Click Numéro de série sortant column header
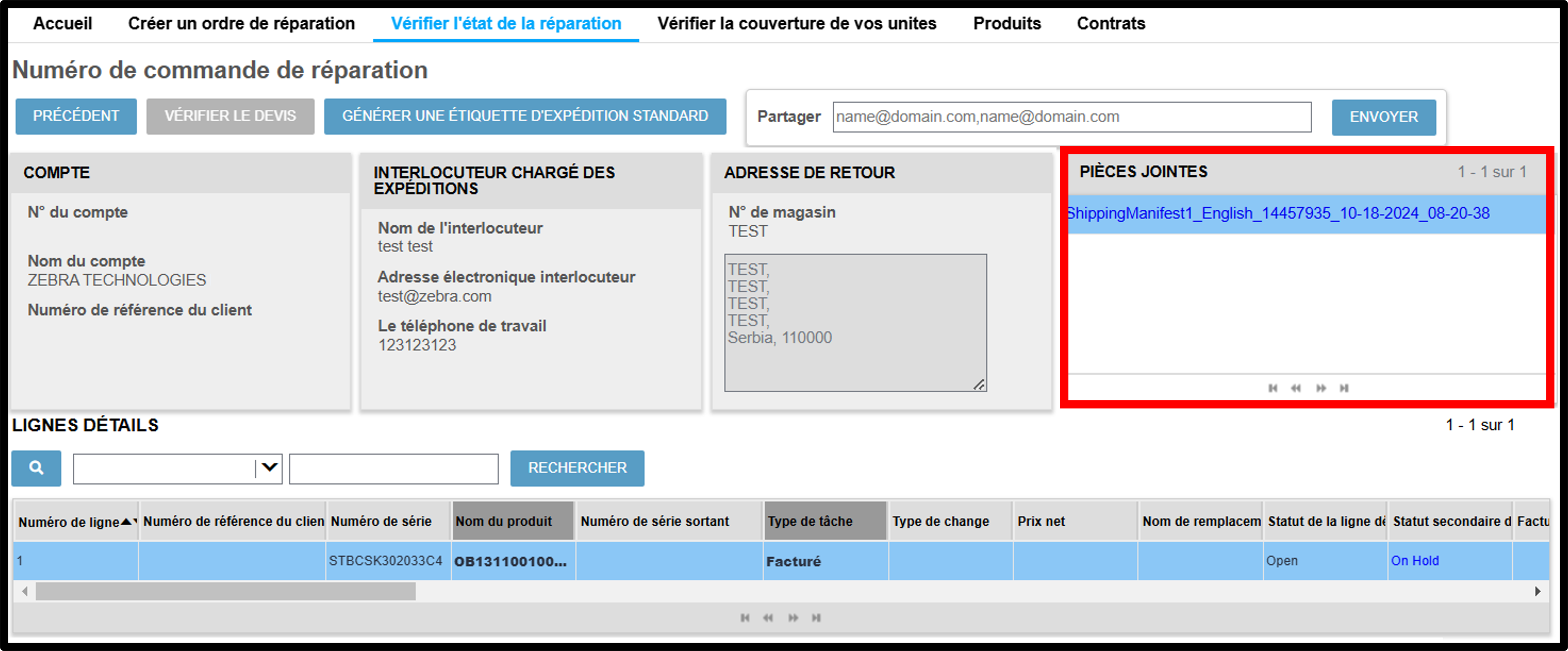The image size is (1568, 651). pos(669,521)
